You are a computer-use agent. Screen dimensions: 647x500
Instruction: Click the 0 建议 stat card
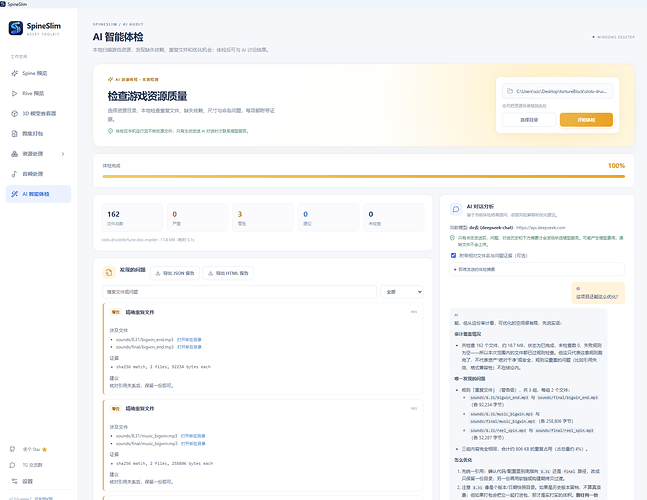328,217
